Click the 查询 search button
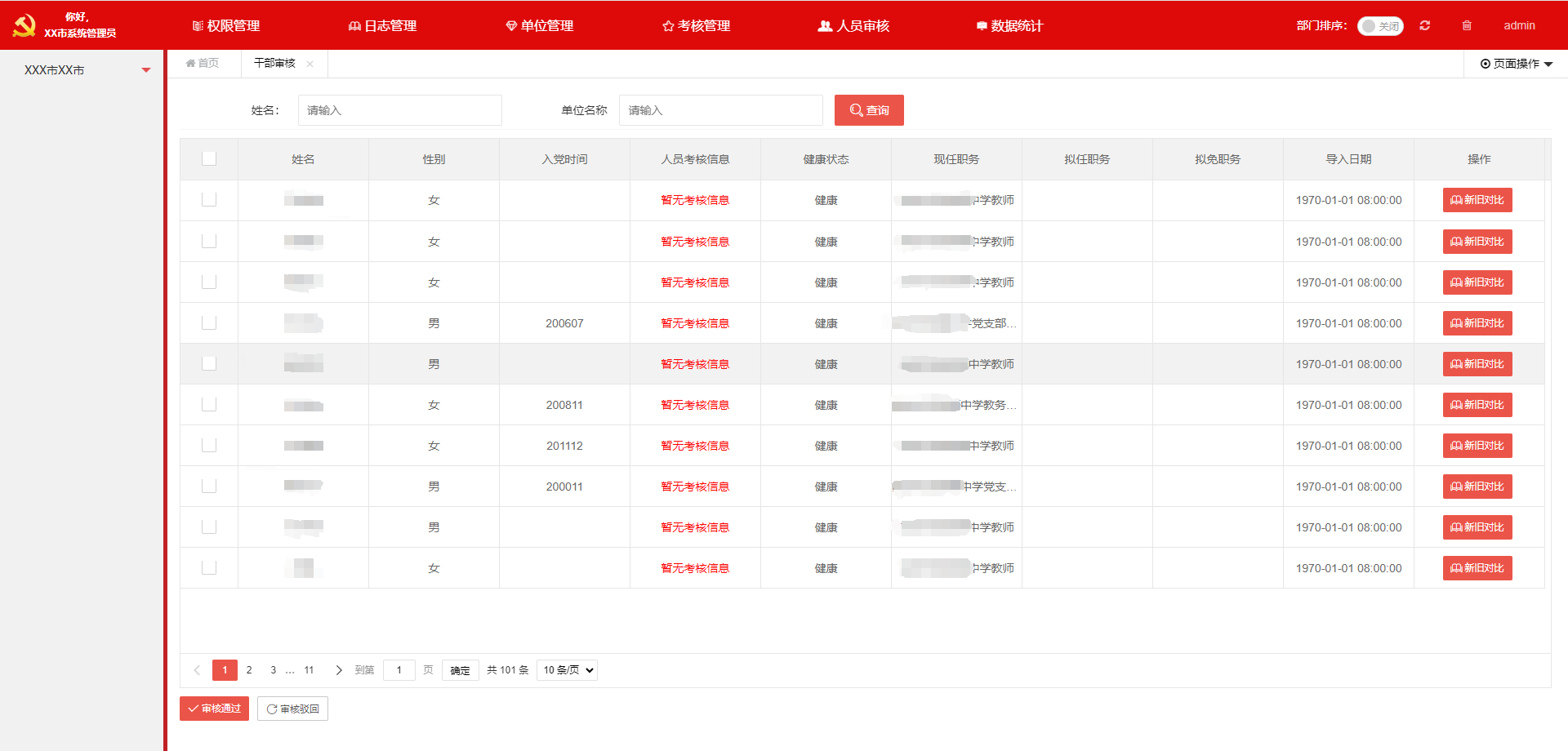 [869, 110]
